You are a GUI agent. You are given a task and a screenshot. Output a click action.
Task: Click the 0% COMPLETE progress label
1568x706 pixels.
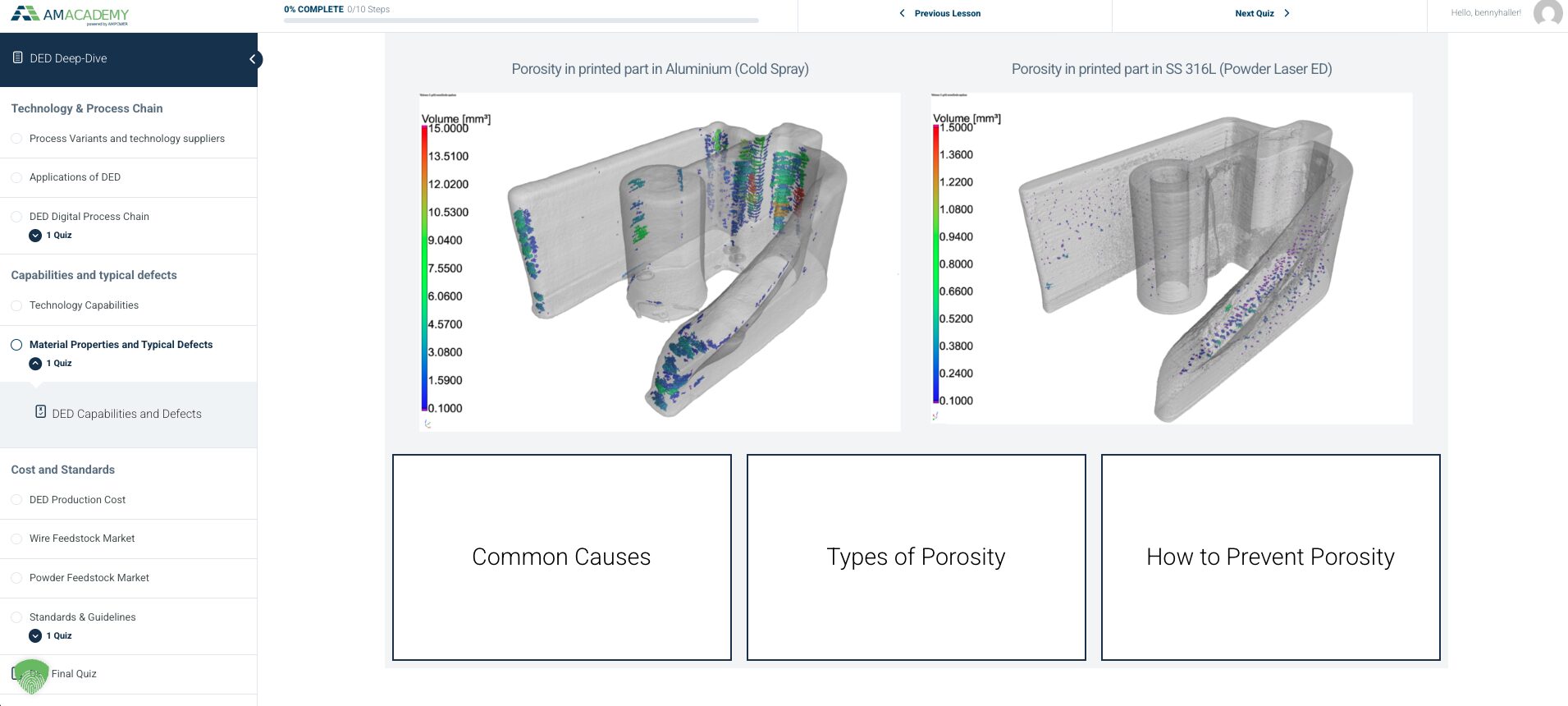[313, 9]
